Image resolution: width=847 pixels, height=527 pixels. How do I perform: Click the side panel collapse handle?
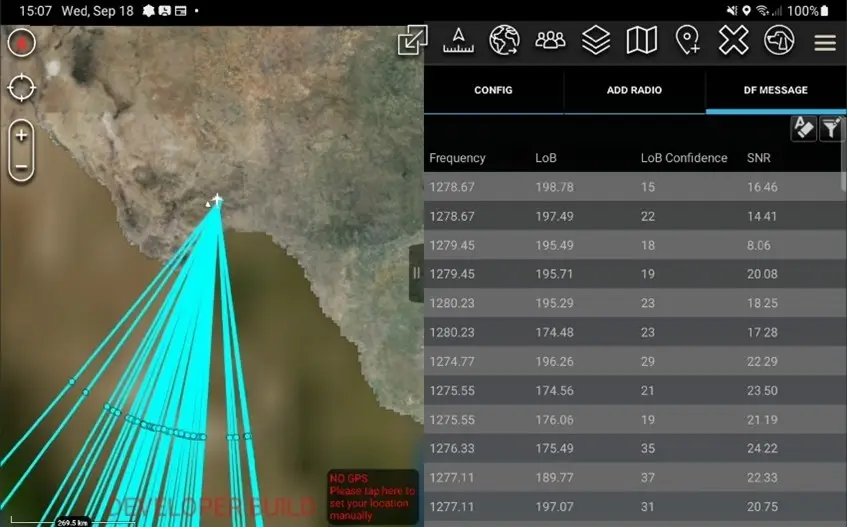coord(416,273)
